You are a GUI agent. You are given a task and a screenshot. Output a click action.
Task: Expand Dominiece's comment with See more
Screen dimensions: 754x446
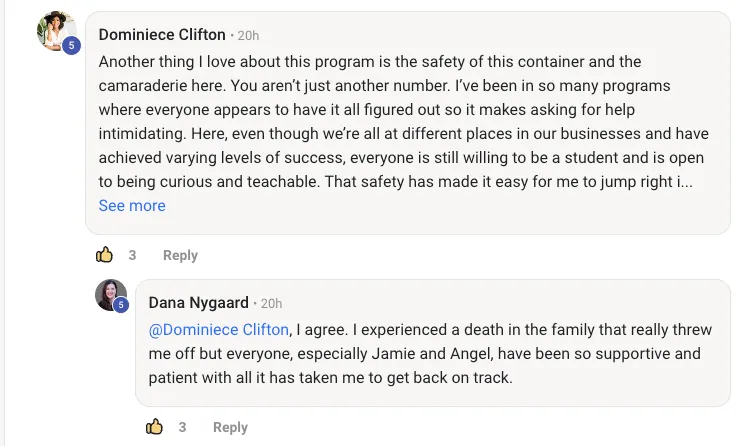click(x=132, y=206)
